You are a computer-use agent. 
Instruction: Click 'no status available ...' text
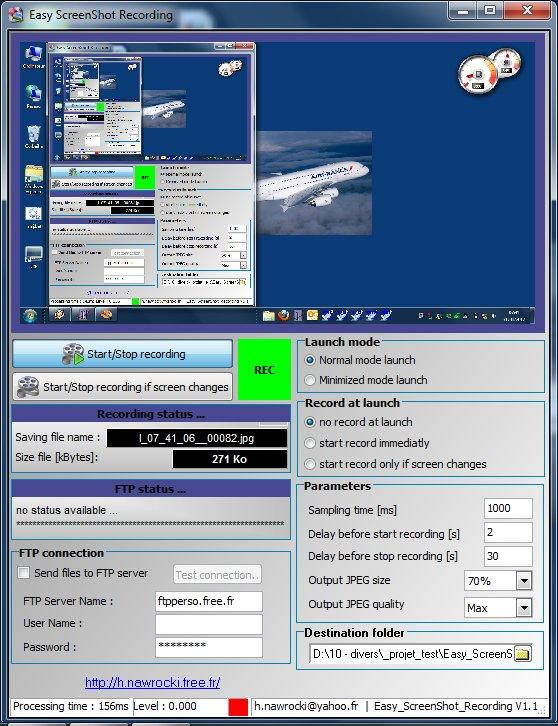pyautogui.click(x=67, y=510)
